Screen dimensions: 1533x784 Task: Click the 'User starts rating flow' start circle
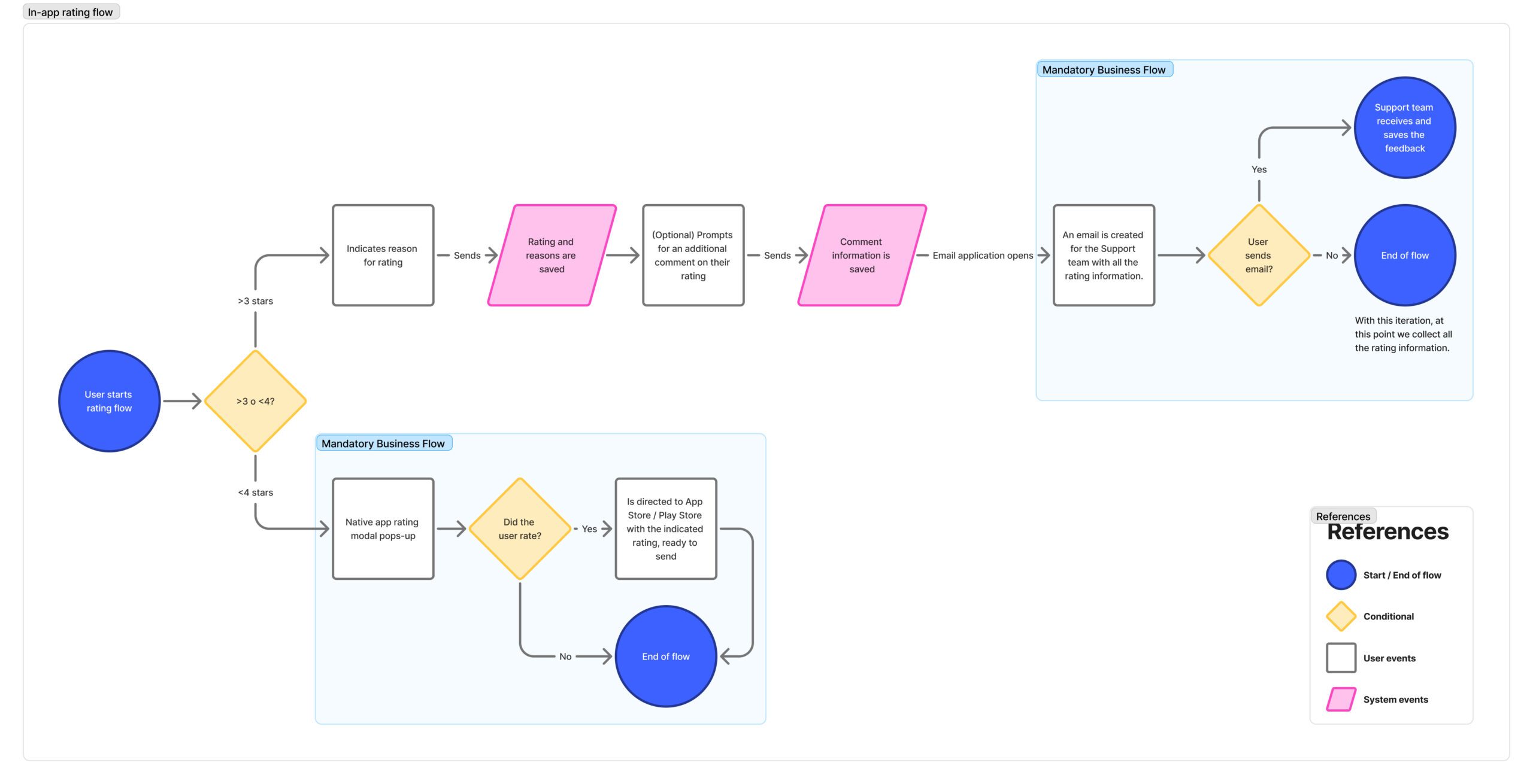click(109, 401)
